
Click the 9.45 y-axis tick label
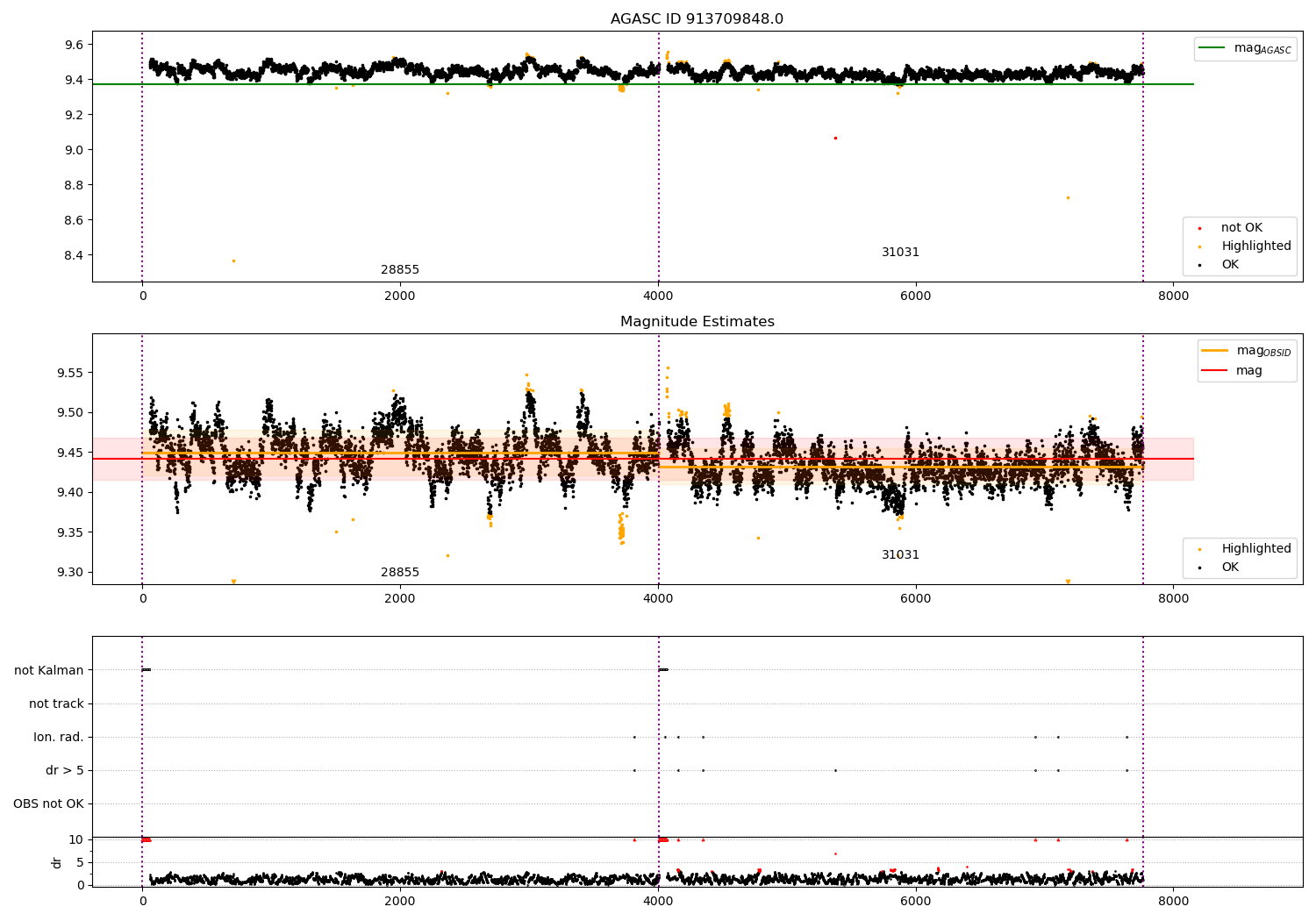[70, 453]
